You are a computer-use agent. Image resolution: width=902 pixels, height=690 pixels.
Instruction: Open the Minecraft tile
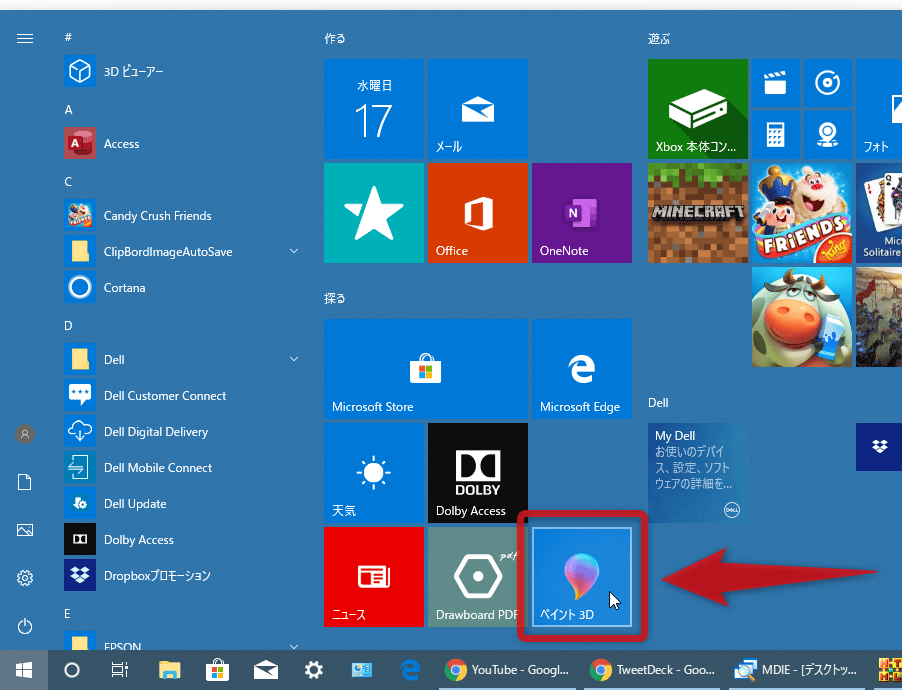pos(698,213)
